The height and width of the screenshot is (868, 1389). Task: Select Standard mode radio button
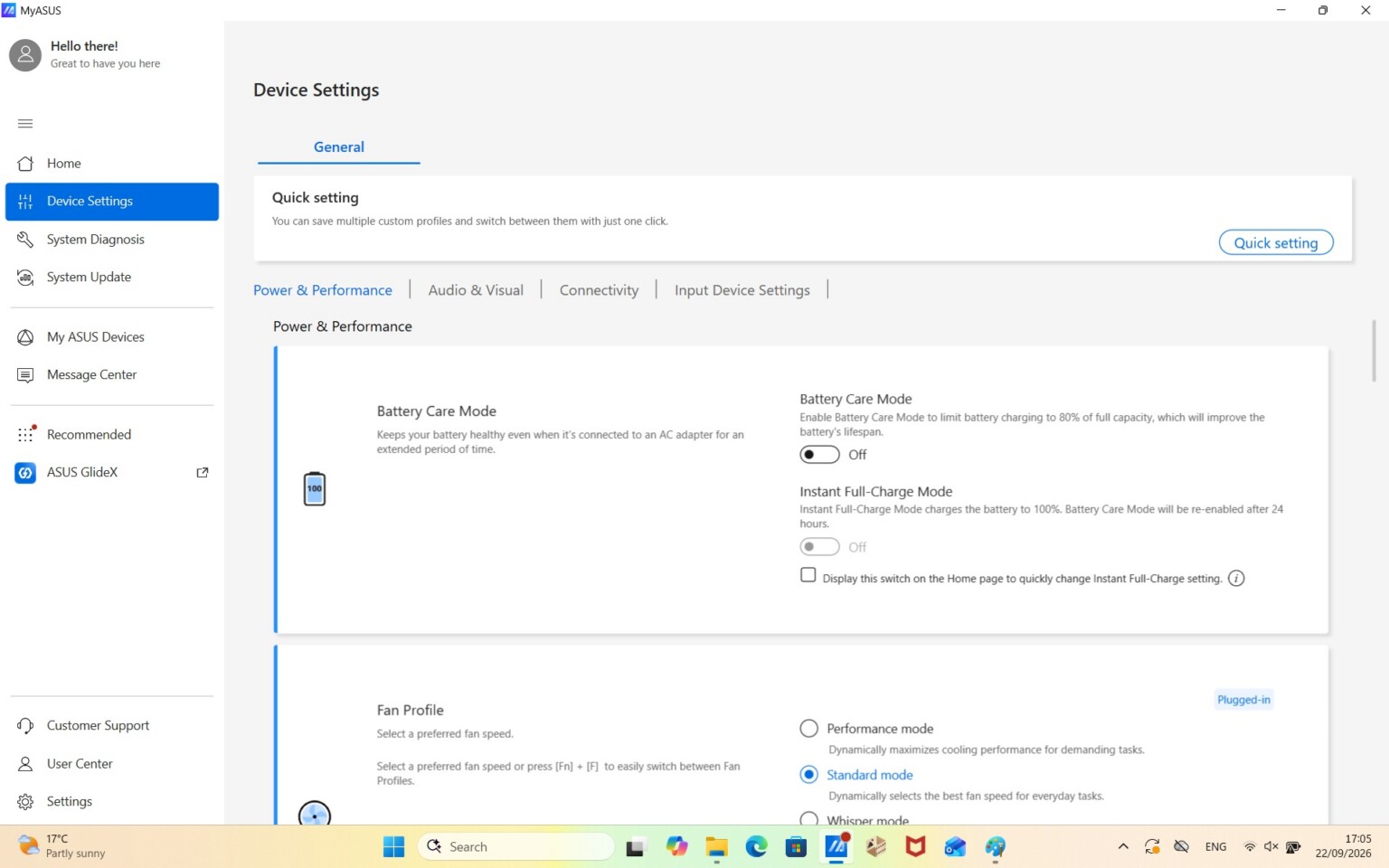coord(809,775)
